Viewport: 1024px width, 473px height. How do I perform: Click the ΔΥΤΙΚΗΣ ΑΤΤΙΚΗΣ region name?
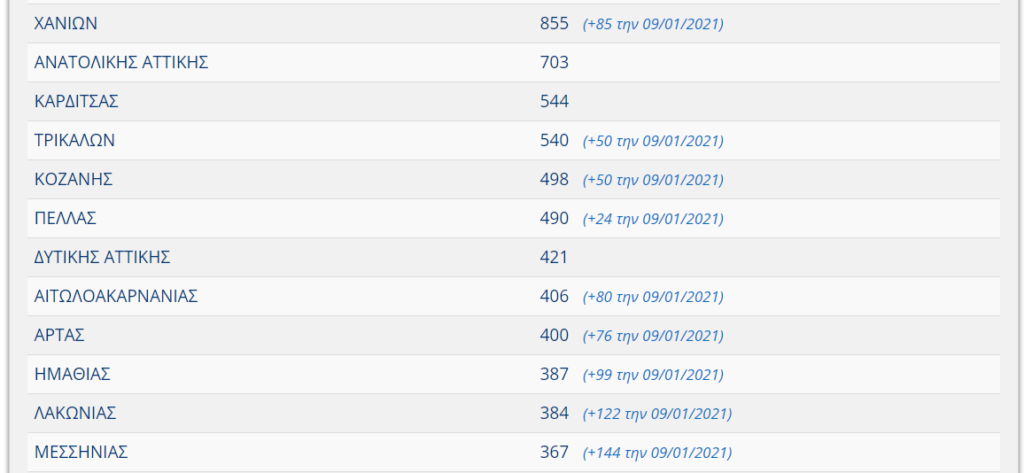(102, 257)
